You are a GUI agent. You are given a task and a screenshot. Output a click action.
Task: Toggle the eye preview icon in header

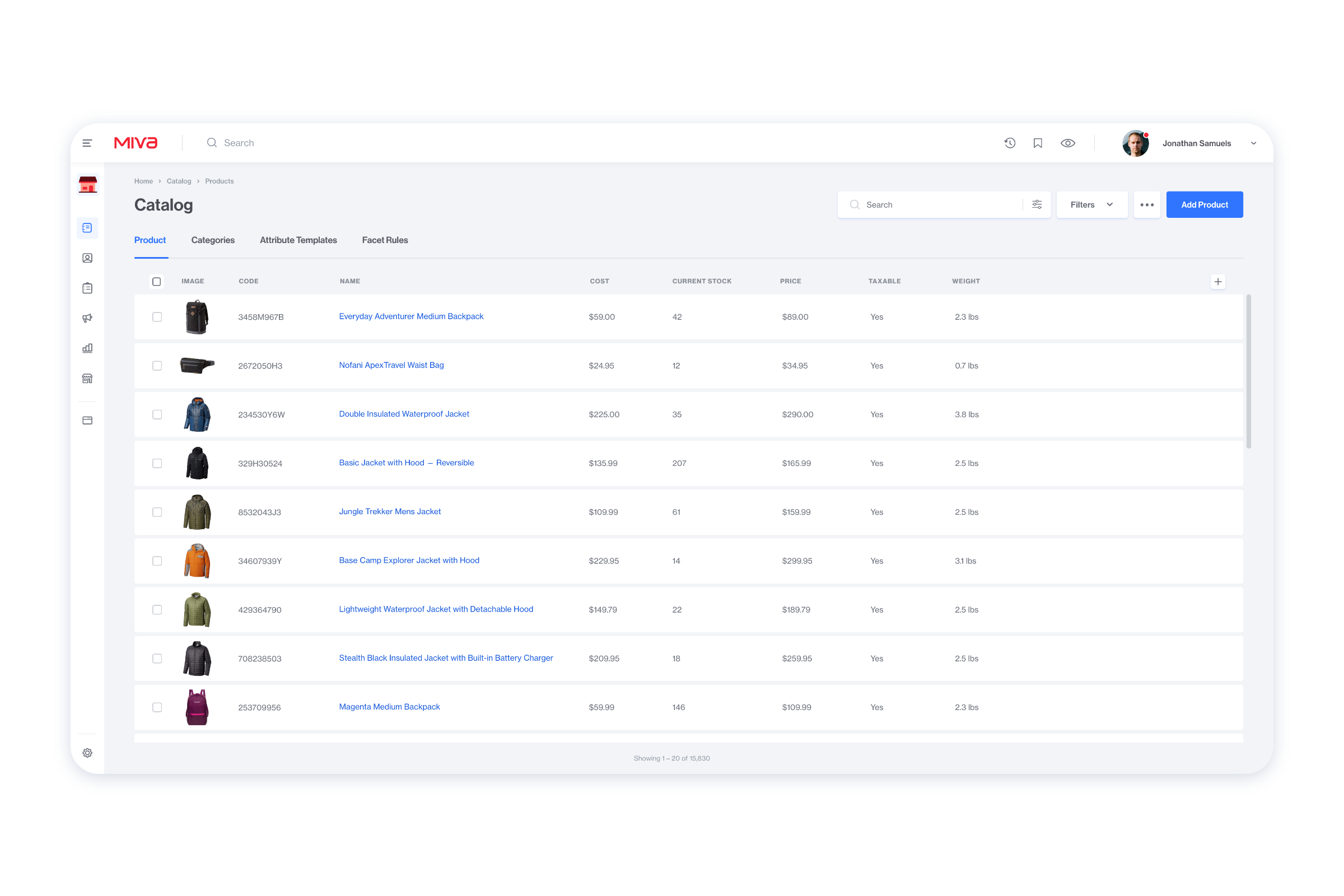pyautogui.click(x=1067, y=143)
